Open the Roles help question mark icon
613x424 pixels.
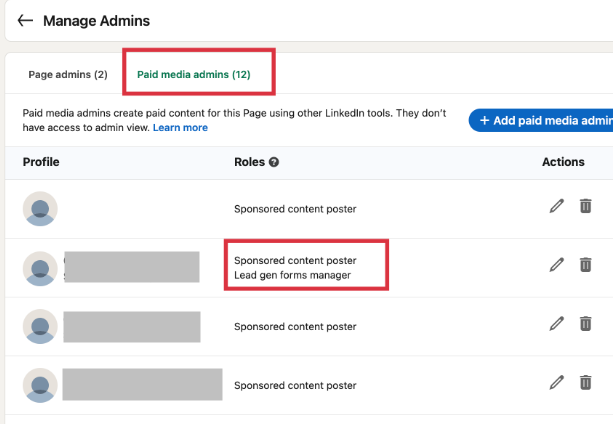(274, 162)
